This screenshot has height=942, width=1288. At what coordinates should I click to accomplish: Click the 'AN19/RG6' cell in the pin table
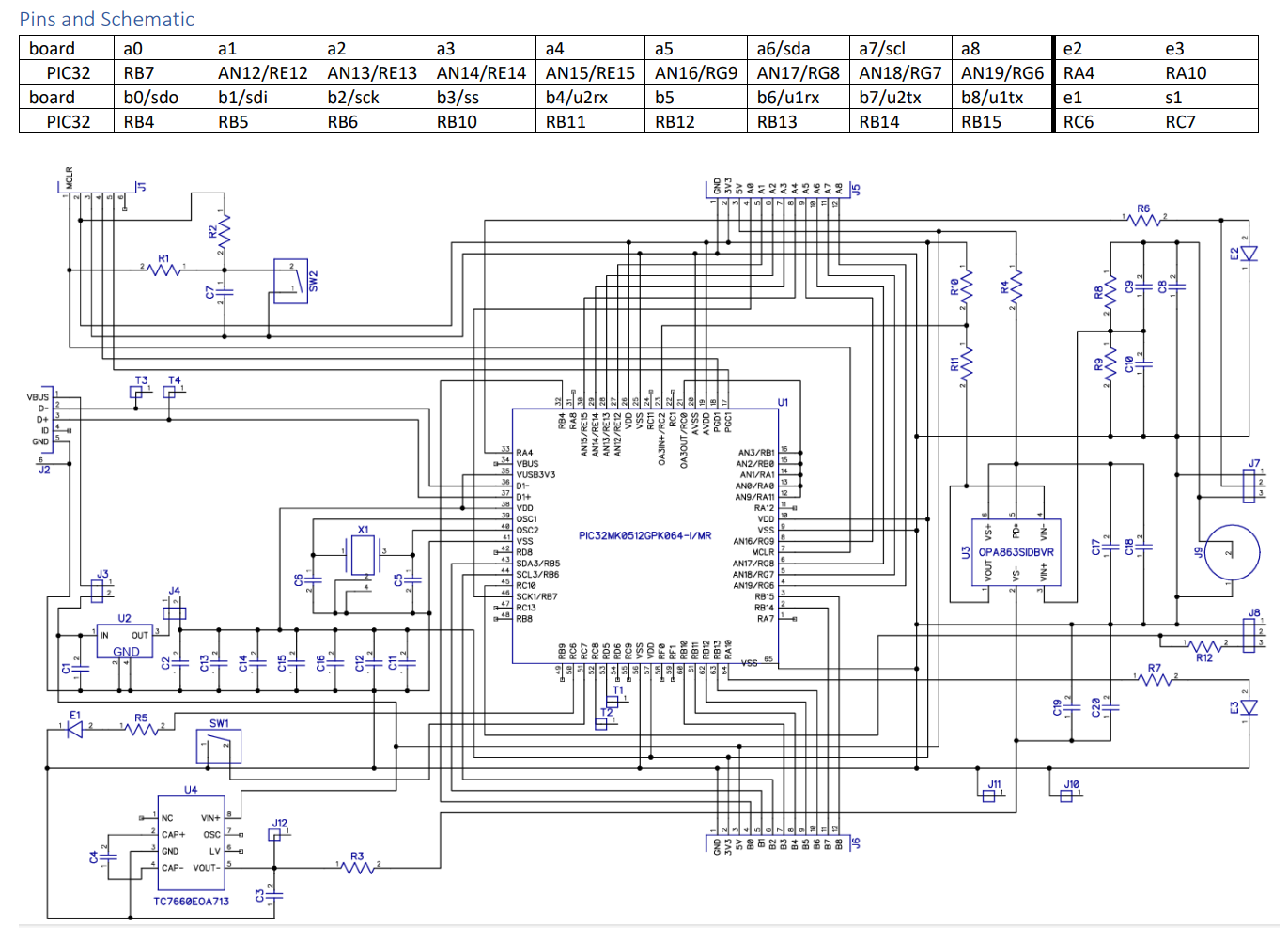[1002, 72]
